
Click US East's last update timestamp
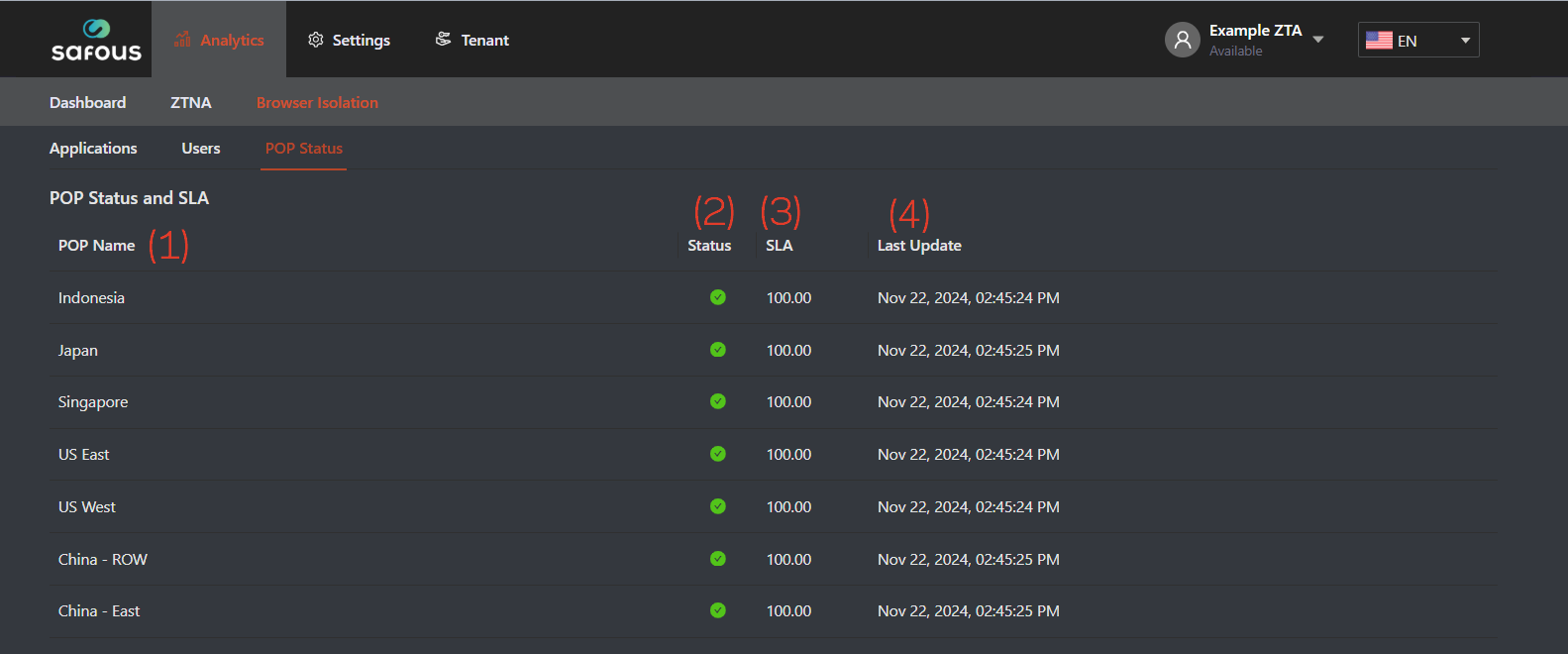tap(969, 454)
